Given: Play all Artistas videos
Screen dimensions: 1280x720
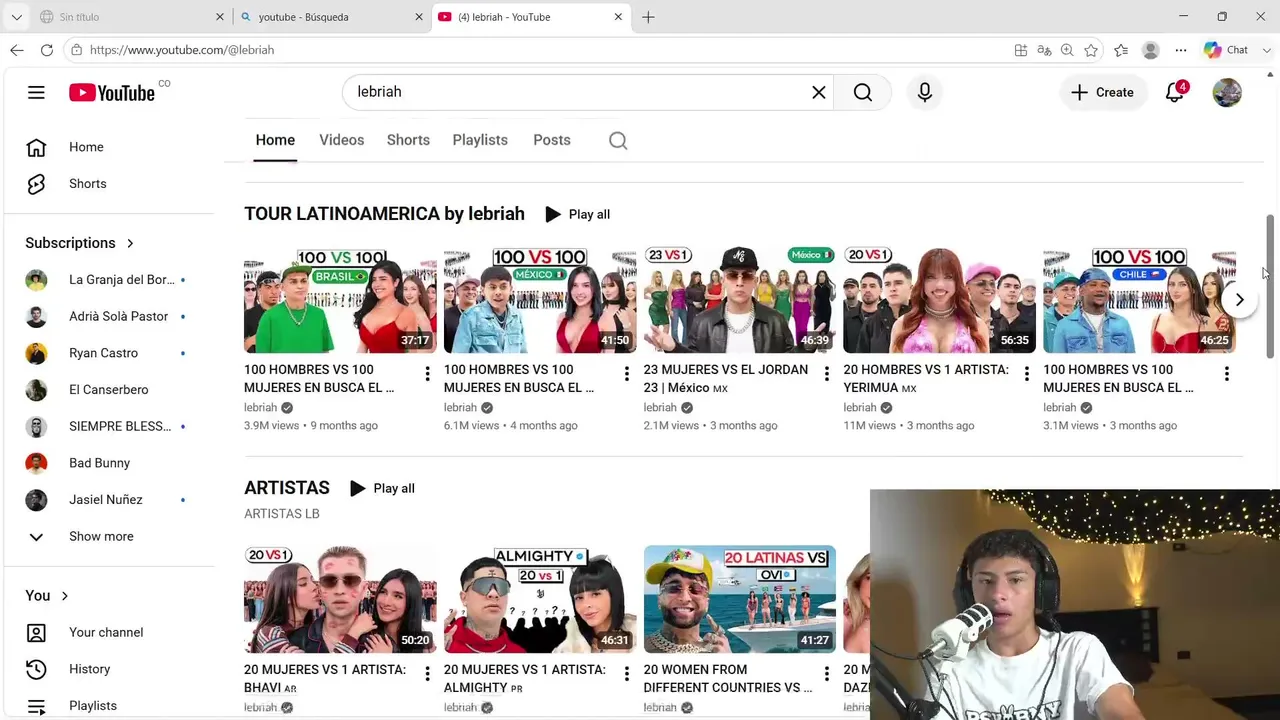Looking at the screenshot, I should point(382,488).
